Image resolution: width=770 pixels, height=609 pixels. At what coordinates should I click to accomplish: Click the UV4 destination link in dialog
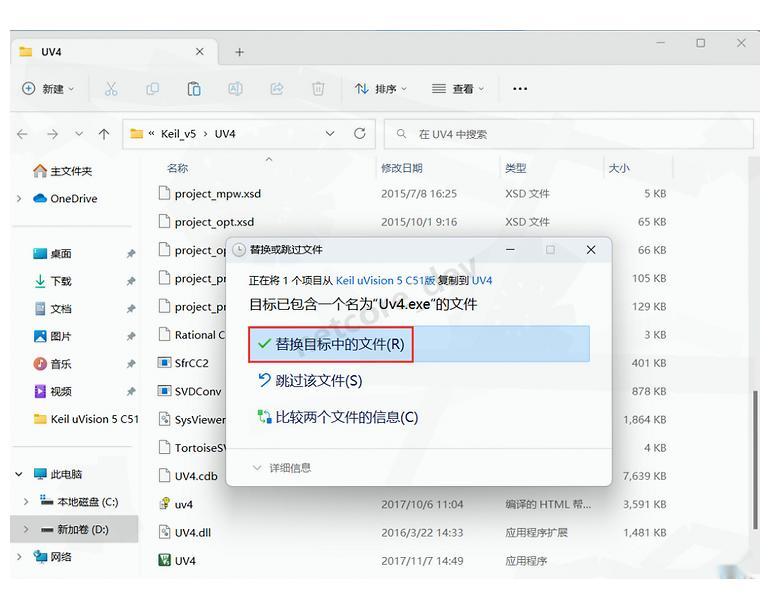point(482,280)
